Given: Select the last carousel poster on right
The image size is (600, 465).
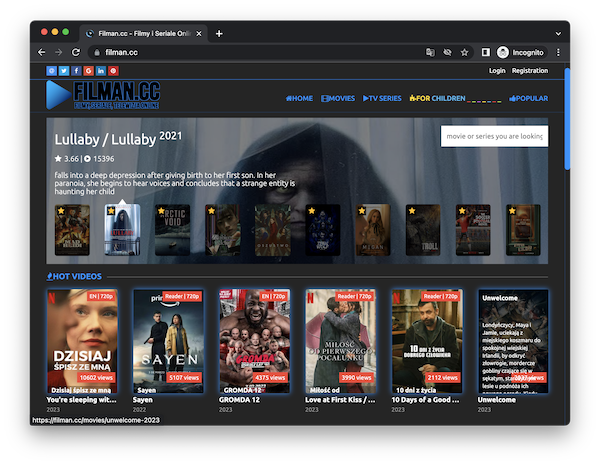Looking at the screenshot, I should coord(523,230).
